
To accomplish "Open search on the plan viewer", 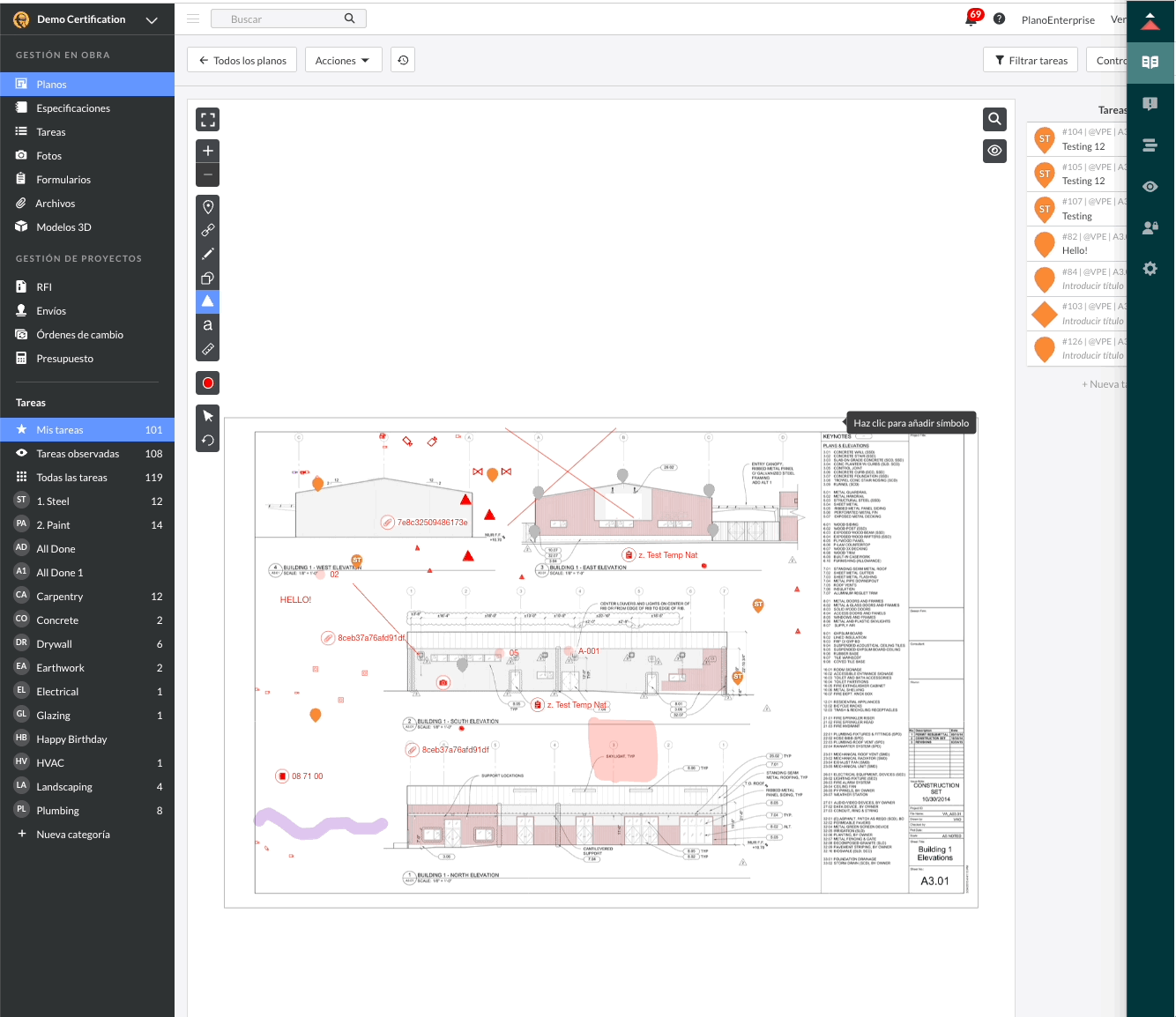I will point(994,119).
